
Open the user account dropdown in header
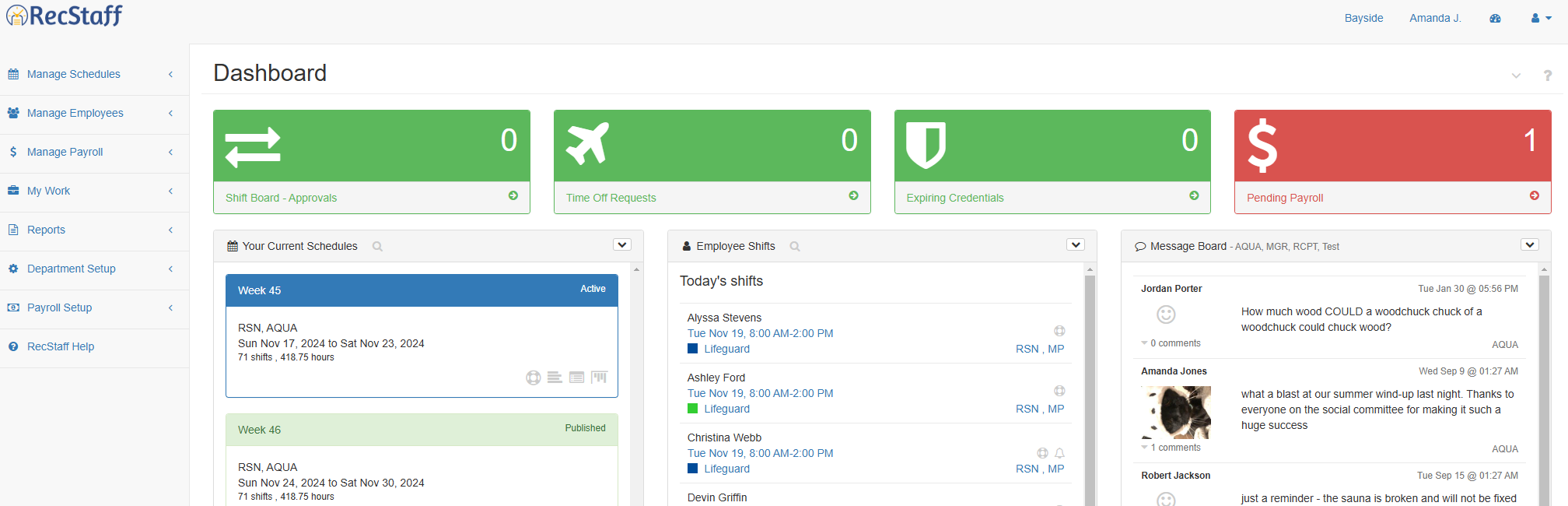point(1541,18)
